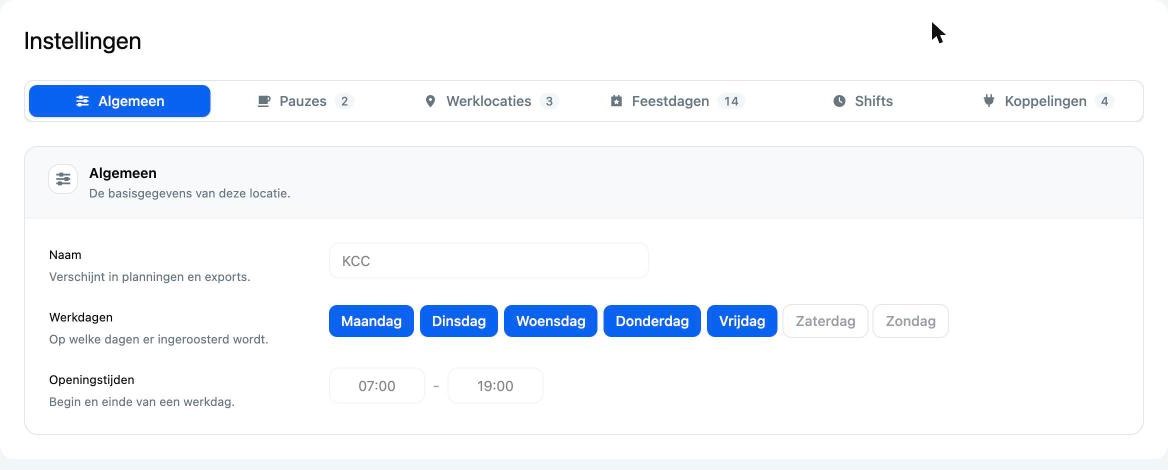Click the Koppelingen count badge 4
Image resolution: width=1168 pixels, height=470 pixels.
[x=1105, y=101]
